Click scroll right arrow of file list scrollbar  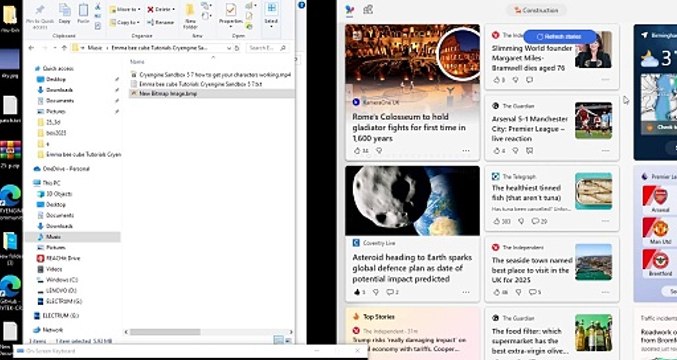tap(291, 332)
